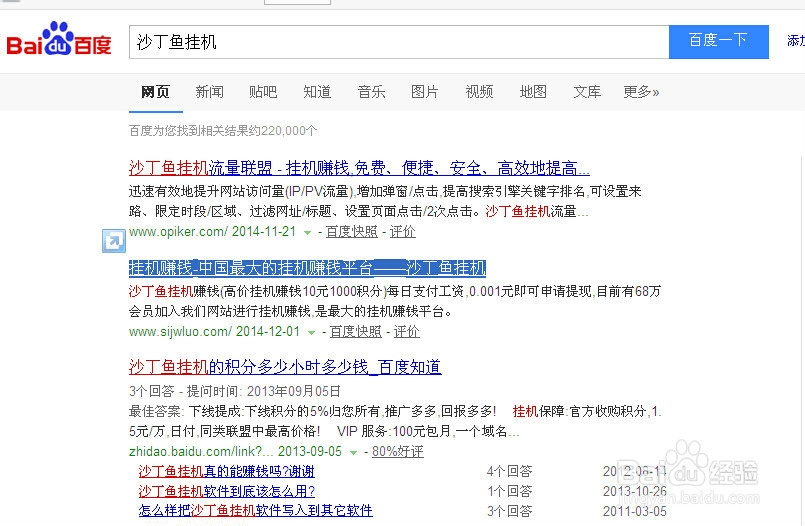The width and height of the screenshot is (805, 526).
Task: Click the date 2013-10-26
Action: click(635, 491)
